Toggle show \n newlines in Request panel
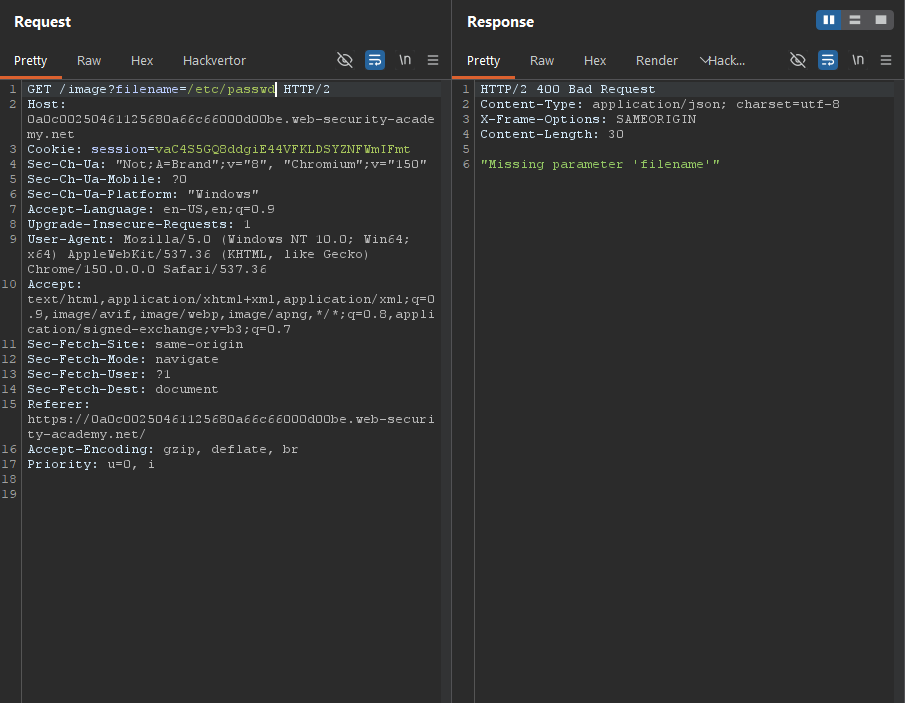The image size is (905, 703). [405, 60]
